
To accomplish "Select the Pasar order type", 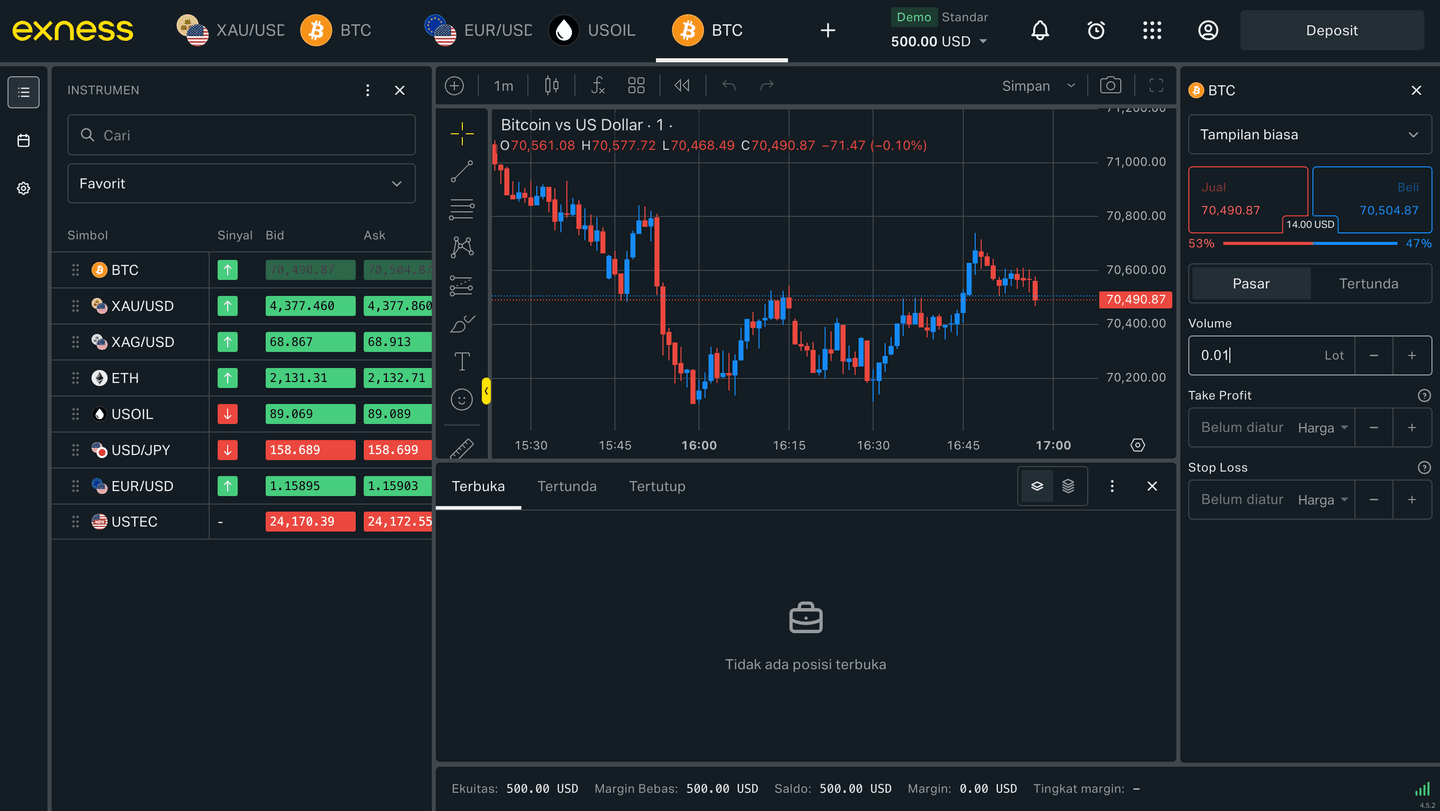I will [1251, 284].
